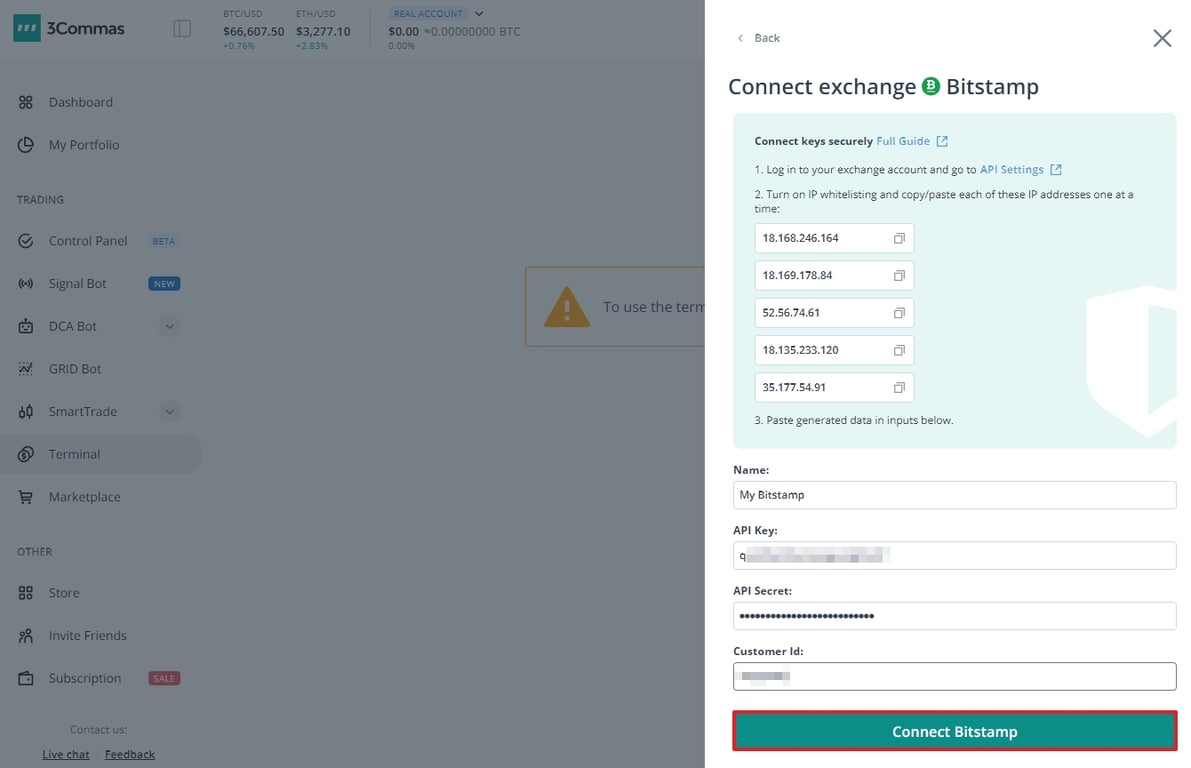The width and height of the screenshot is (1191, 768).
Task: Expand the DCA Bot submenu
Action: tap(169, 326)
